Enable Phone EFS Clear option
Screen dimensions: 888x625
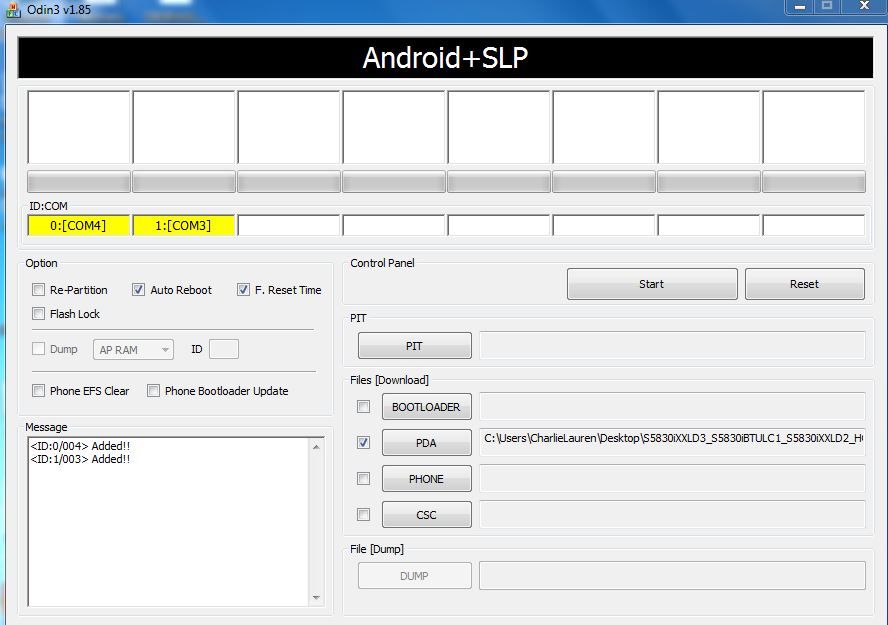click(x=39, y=391)
